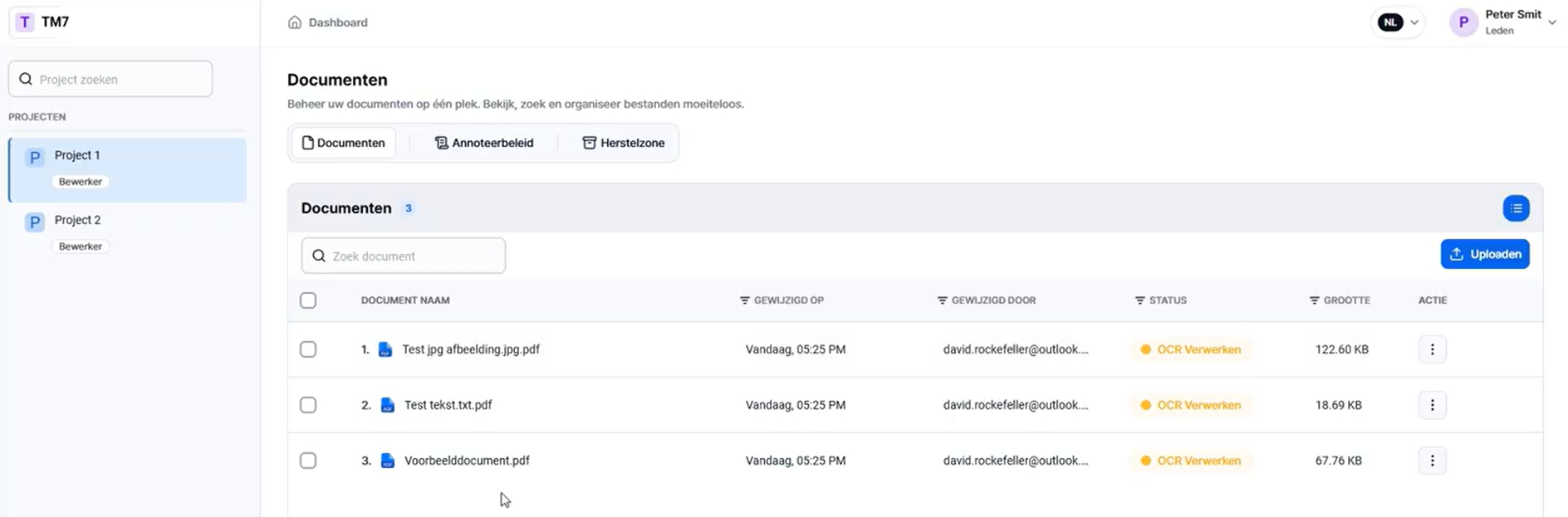The image size is (1568, 517).
Task: Select checkbox next to Test tekst.txt.pdf
Action: click(308, 405)
